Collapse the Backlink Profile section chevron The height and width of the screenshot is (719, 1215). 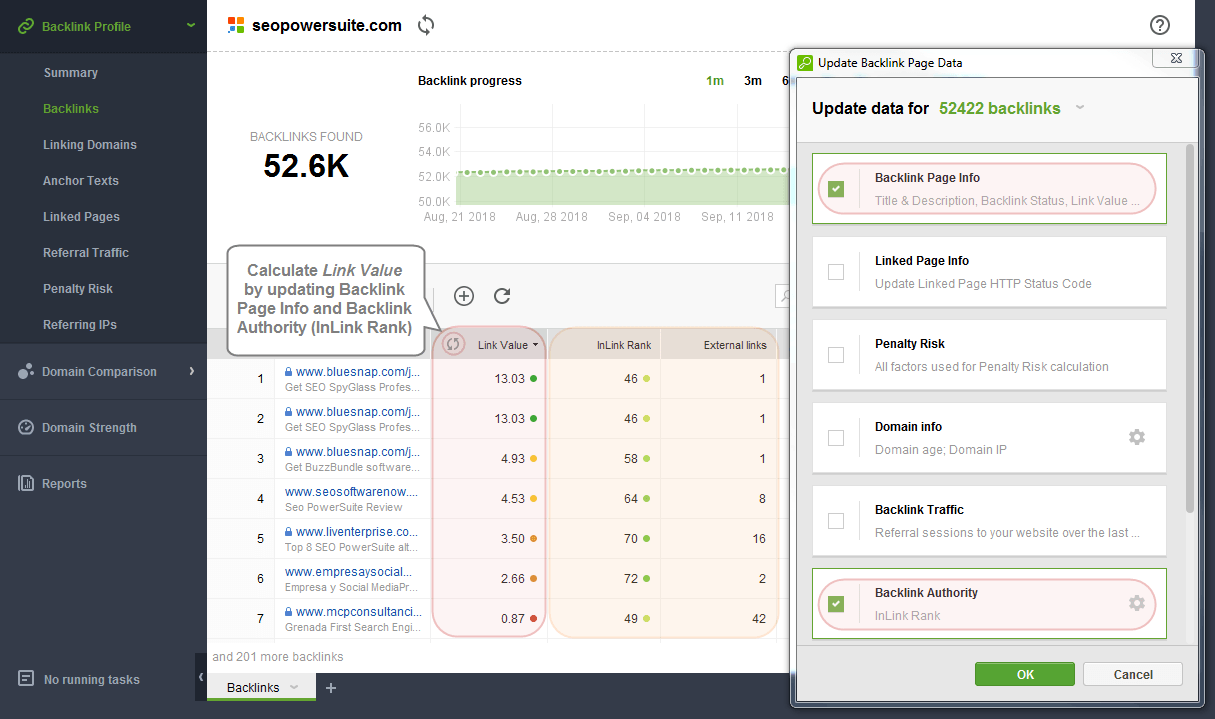(x=191, y=26)
